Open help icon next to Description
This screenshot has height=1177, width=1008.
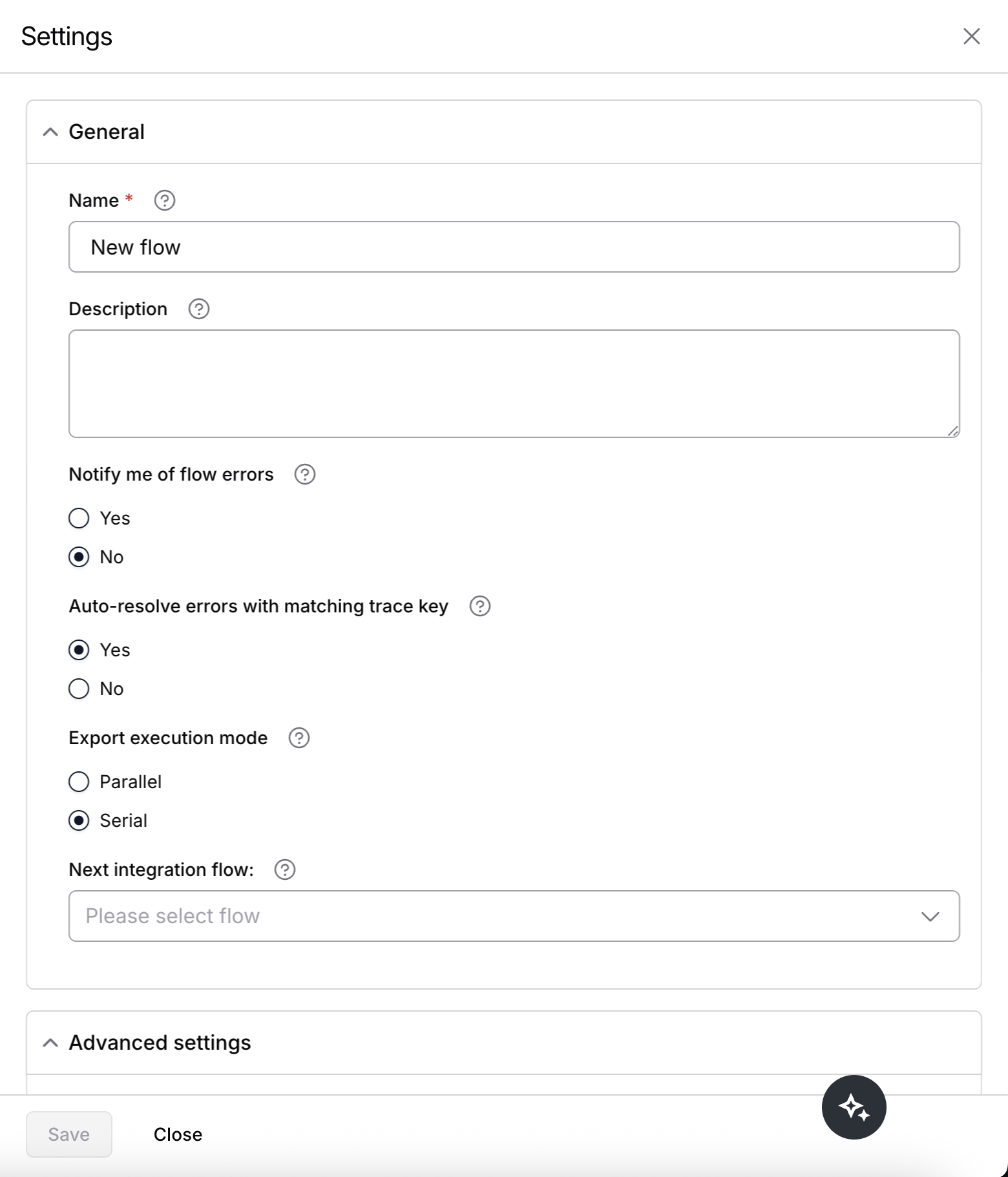click(x=199, y=309)
